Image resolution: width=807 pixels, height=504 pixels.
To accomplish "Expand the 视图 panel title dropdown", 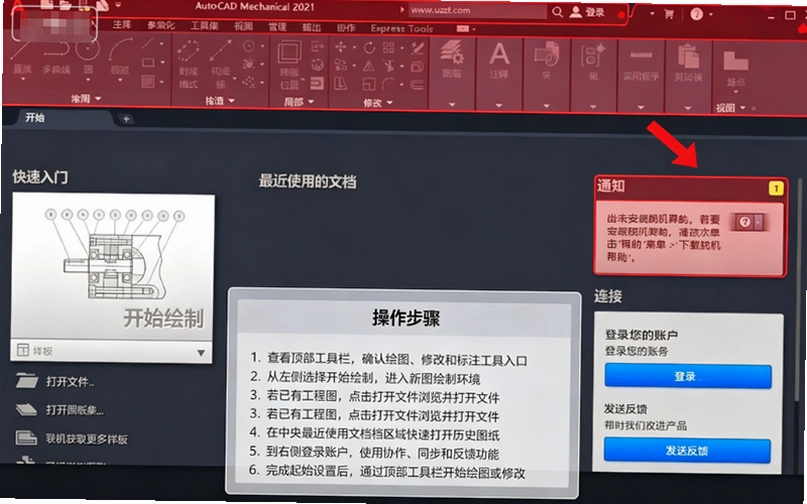I will 743,108.
